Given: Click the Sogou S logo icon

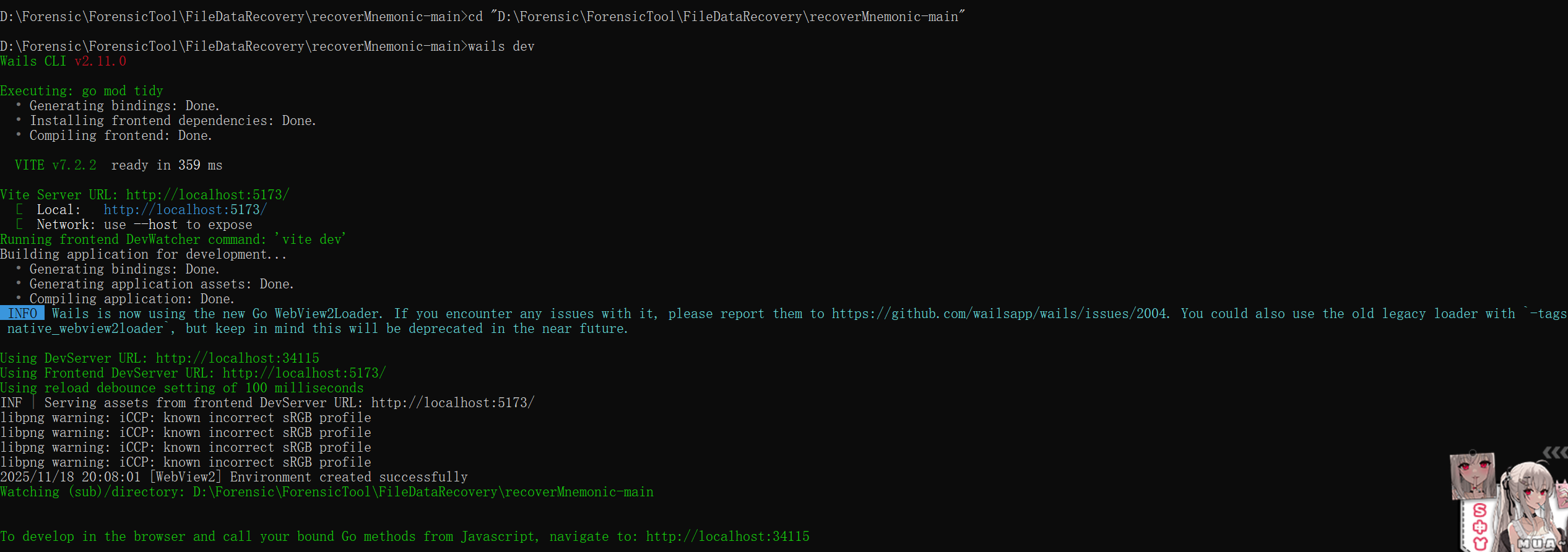Looking at the screenshot, I should click(1480, 511).
